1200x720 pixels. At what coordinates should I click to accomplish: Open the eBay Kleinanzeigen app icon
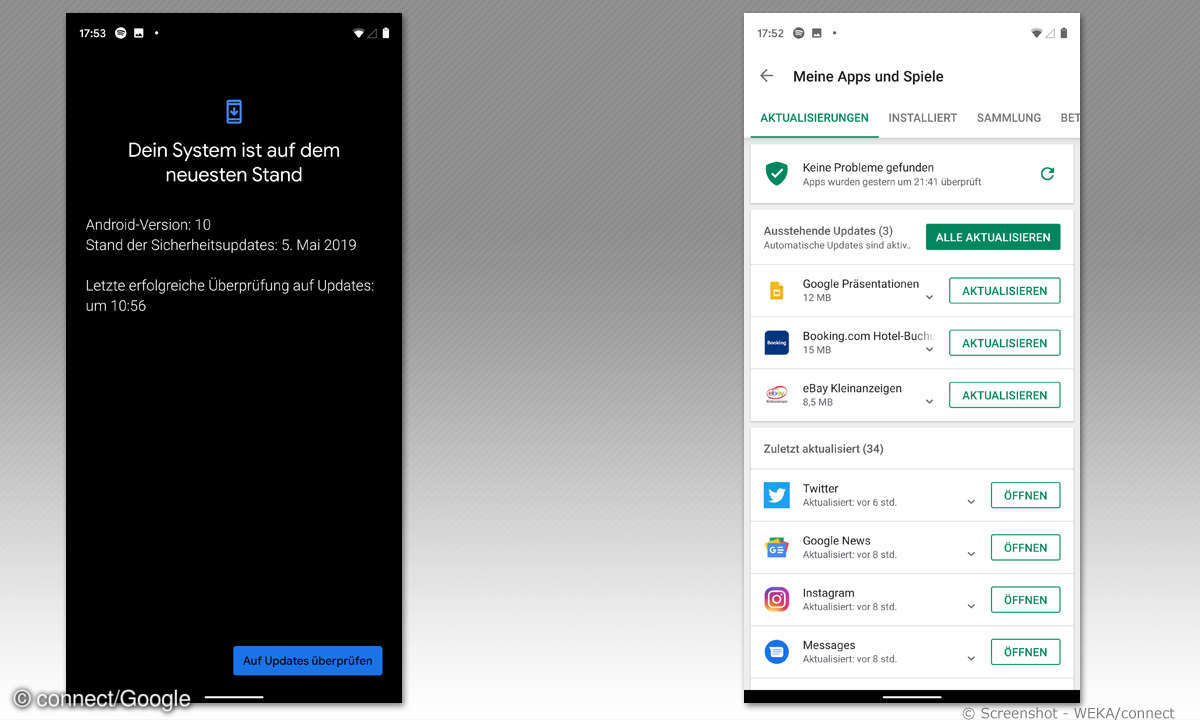point(777,395)
